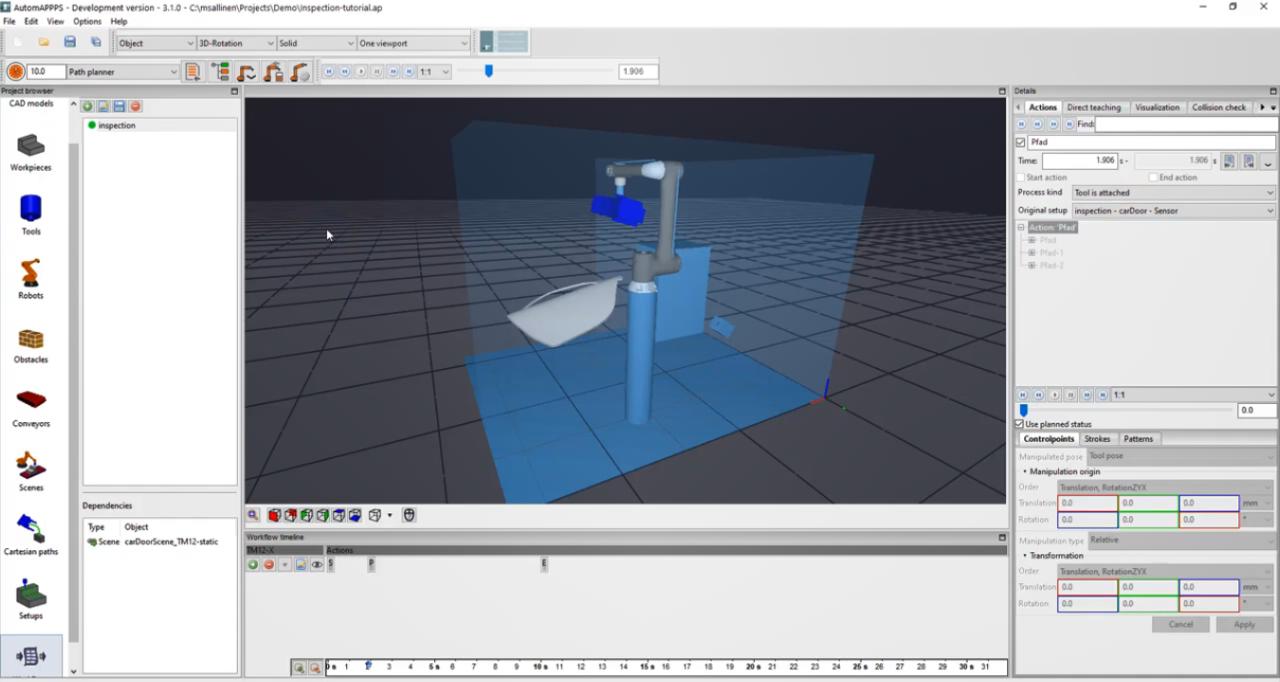Image resolution: width=1280 pixels, height=682 pixels.
Task: Toggle the eye visibility icon in the timeline
Action: pos(317,565)
